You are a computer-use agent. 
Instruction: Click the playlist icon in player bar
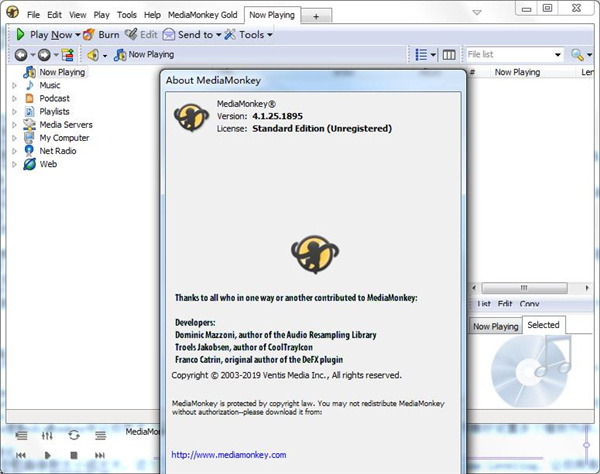(x=21, y=435)
